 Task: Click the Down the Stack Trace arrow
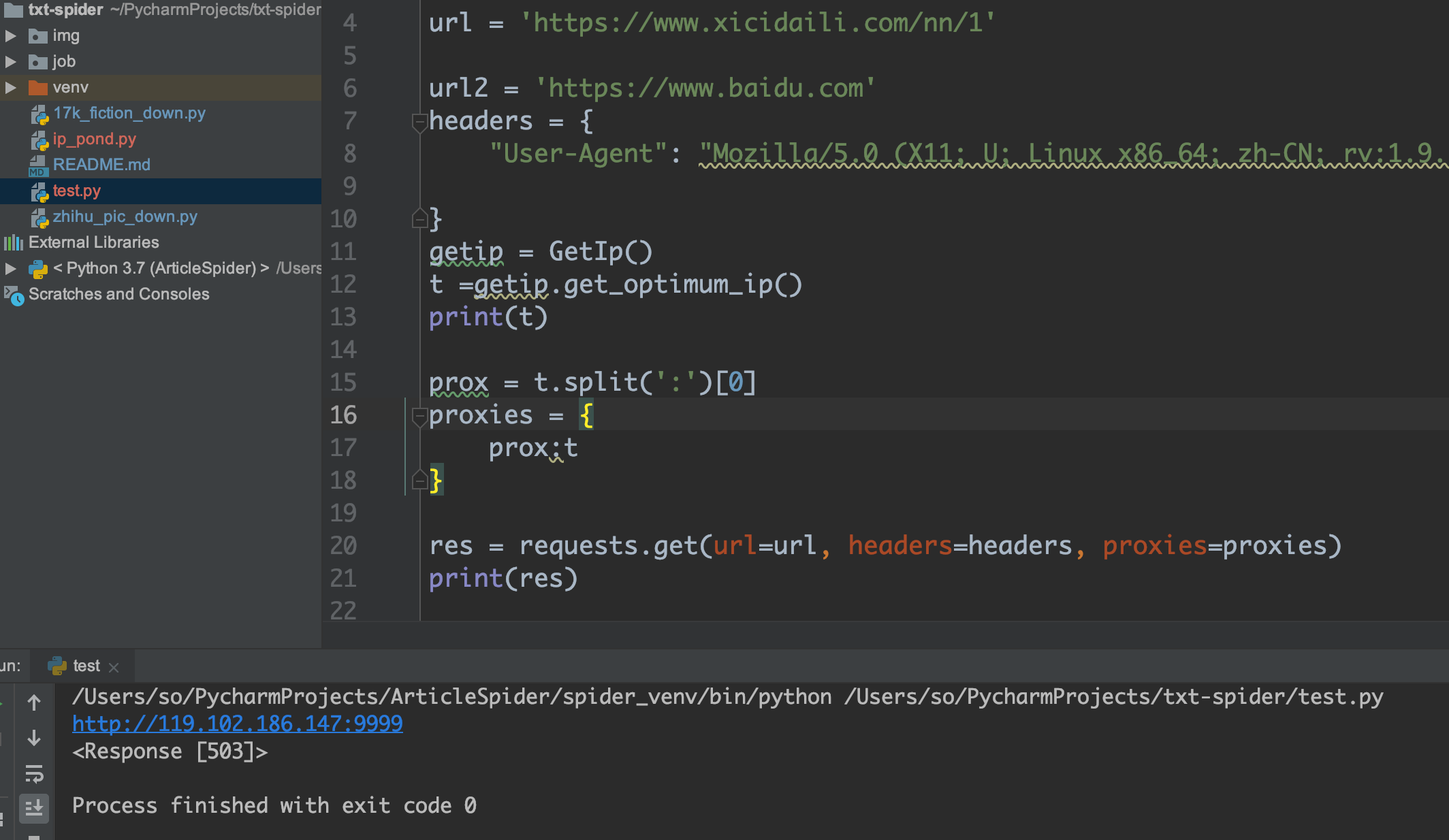click(34, 738)
